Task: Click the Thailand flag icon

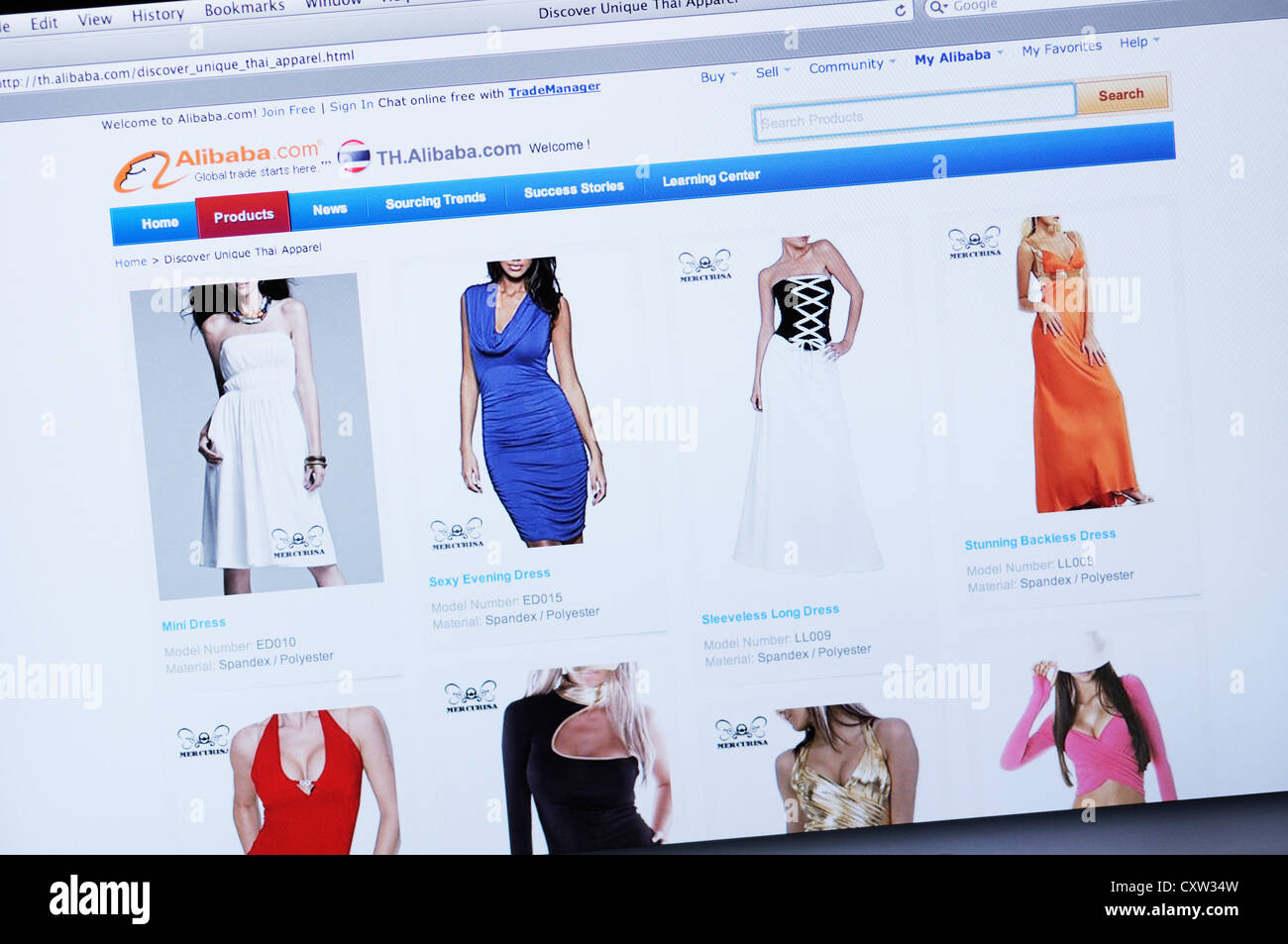Action: pyautogui.click(x=354, y=157)
